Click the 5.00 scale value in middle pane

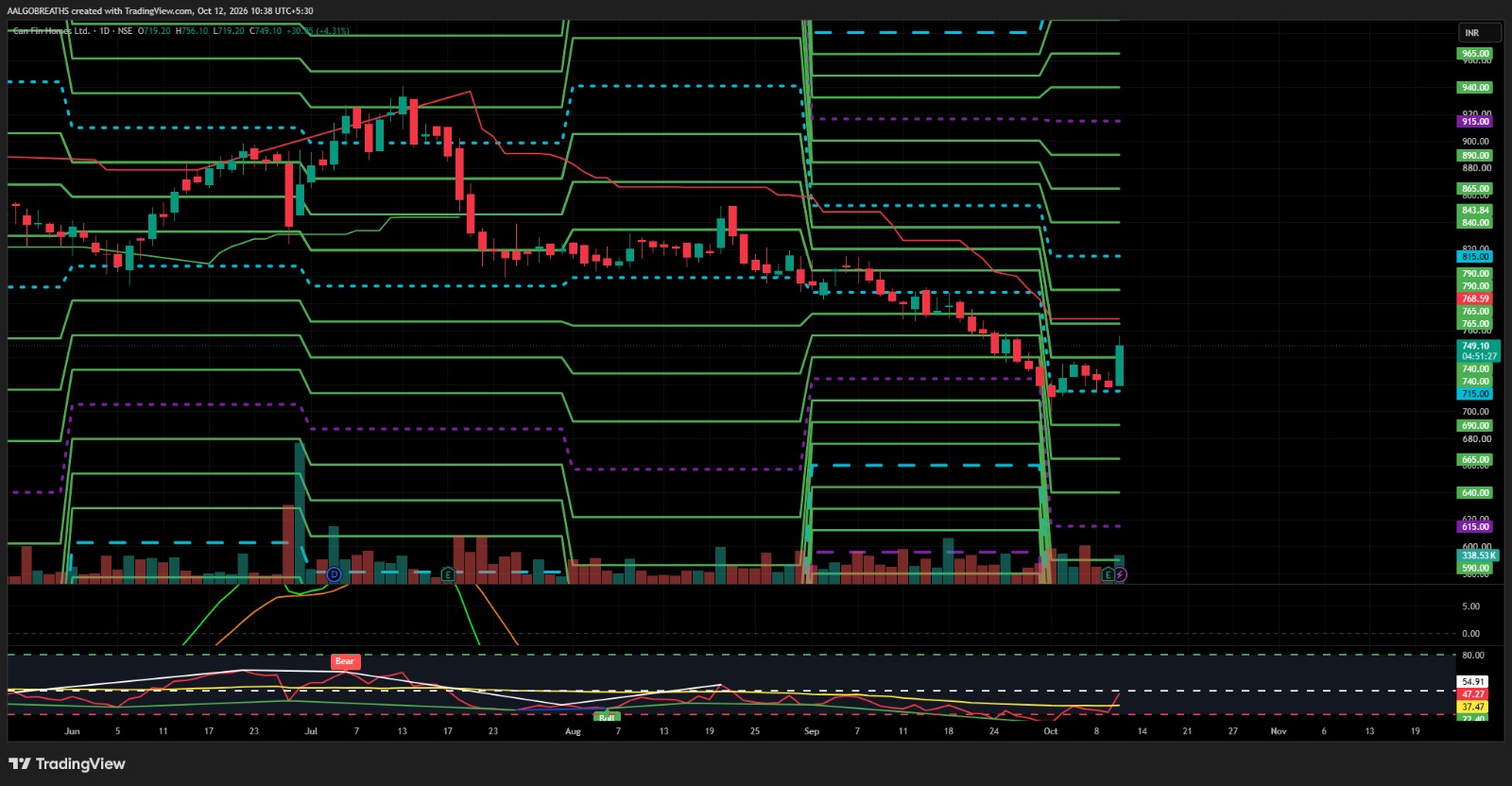[1470, 607]
